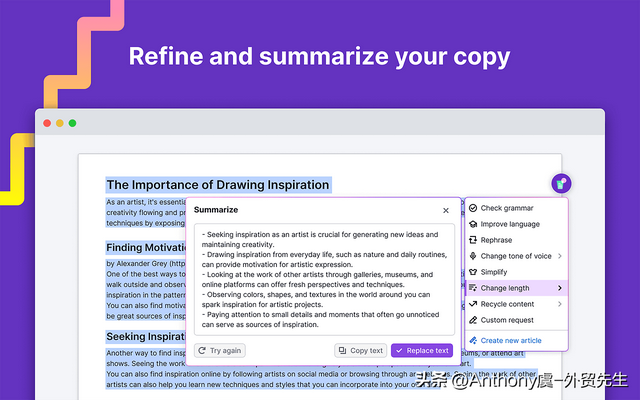The image size is (640, 400).
Task: Click the Recycle content arrow icon
Action: (x=473, y=304)
